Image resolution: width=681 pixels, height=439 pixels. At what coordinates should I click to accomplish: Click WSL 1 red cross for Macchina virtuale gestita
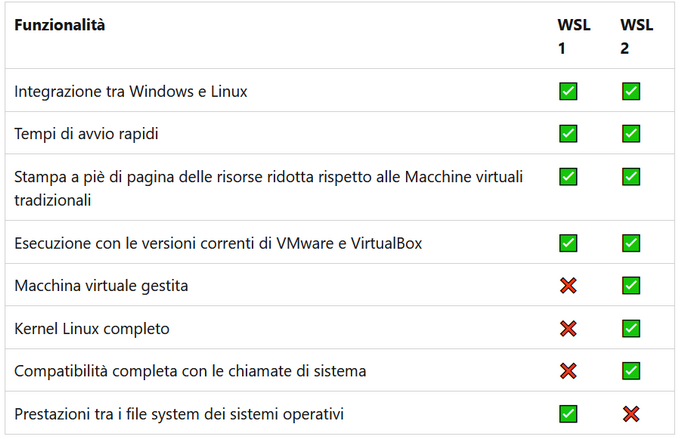[x=568, y=285]
